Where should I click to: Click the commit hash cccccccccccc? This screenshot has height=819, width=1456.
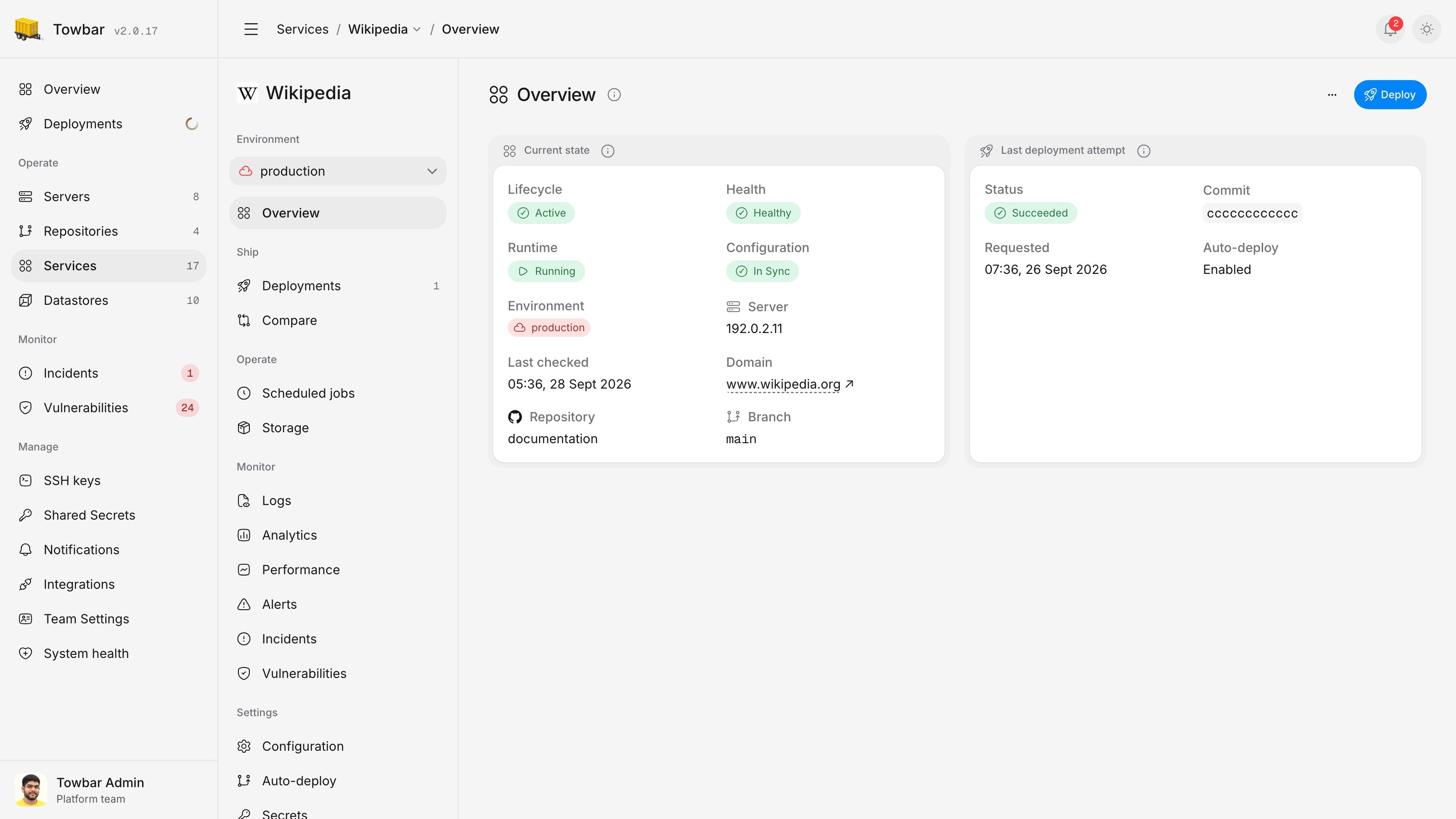coord(1252,214)
